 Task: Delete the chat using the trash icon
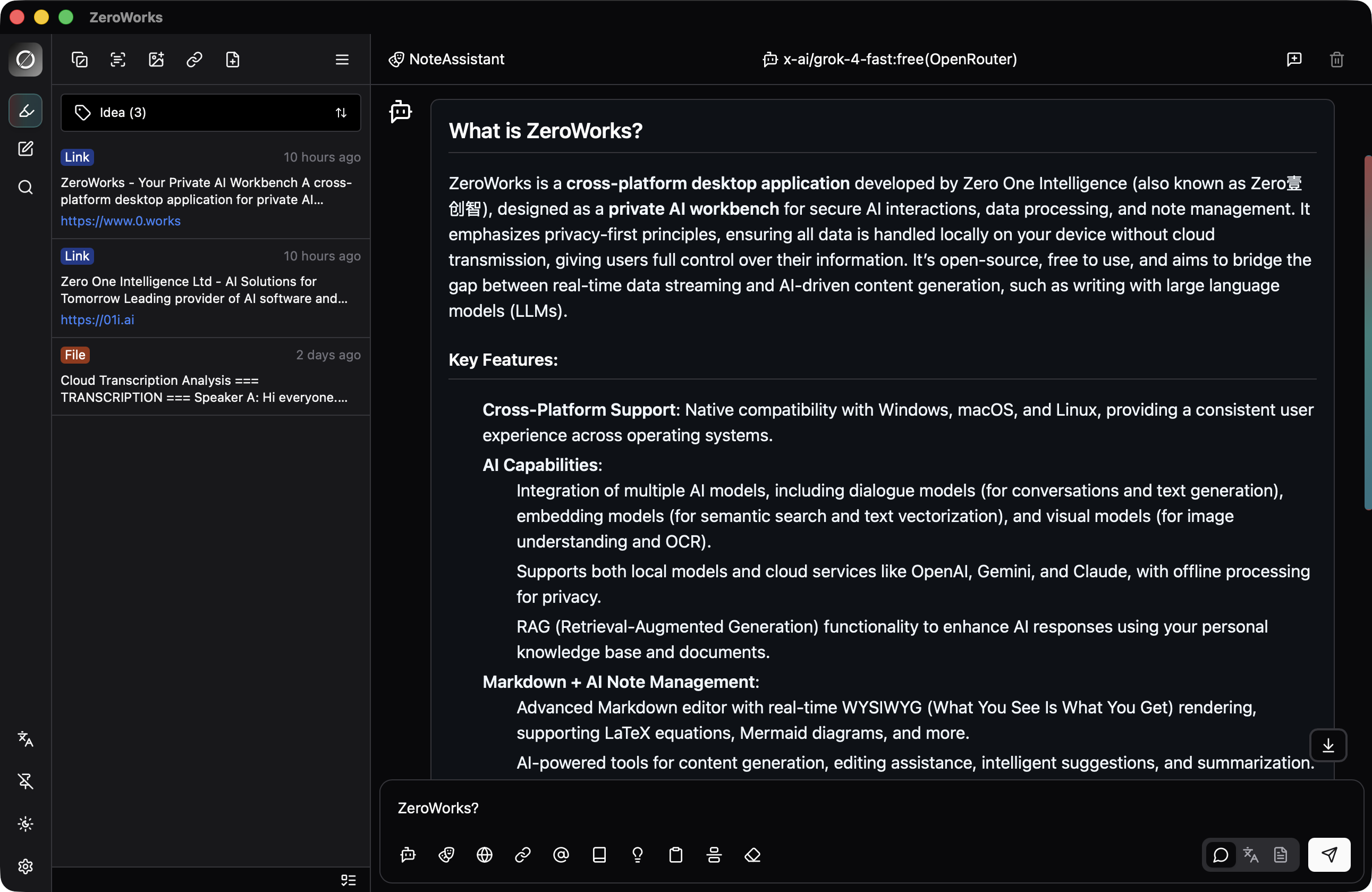click(x=1337, y=60)
